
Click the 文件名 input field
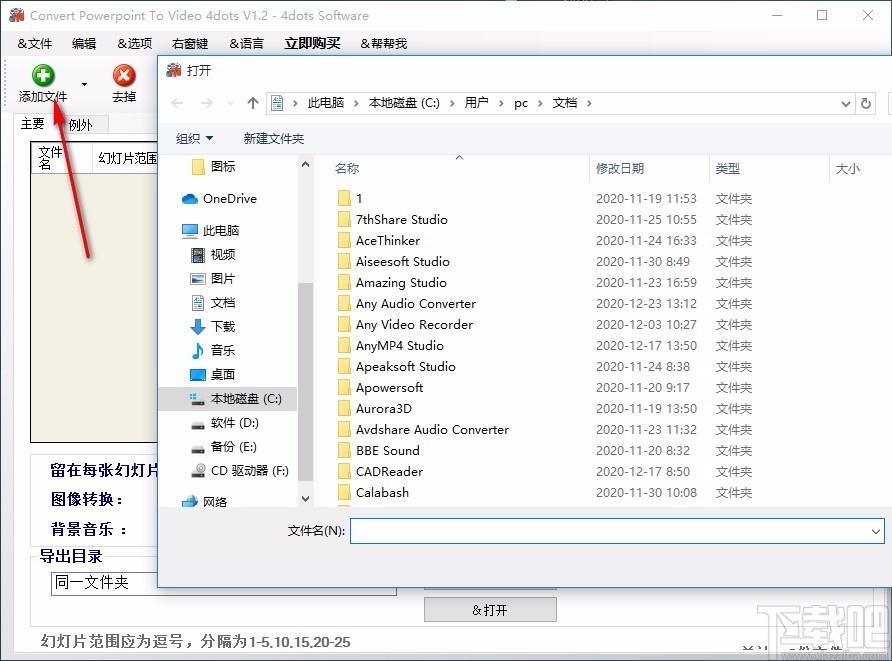click(x=617, y=531)
